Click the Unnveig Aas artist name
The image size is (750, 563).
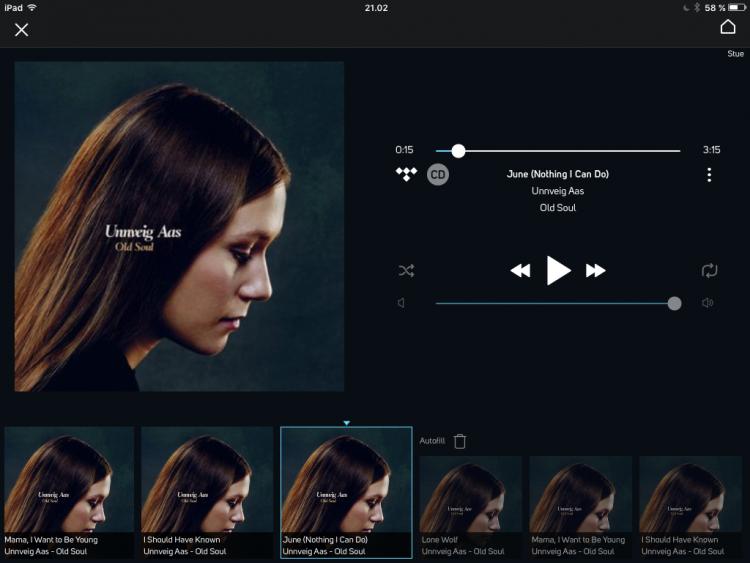(558, 191)
